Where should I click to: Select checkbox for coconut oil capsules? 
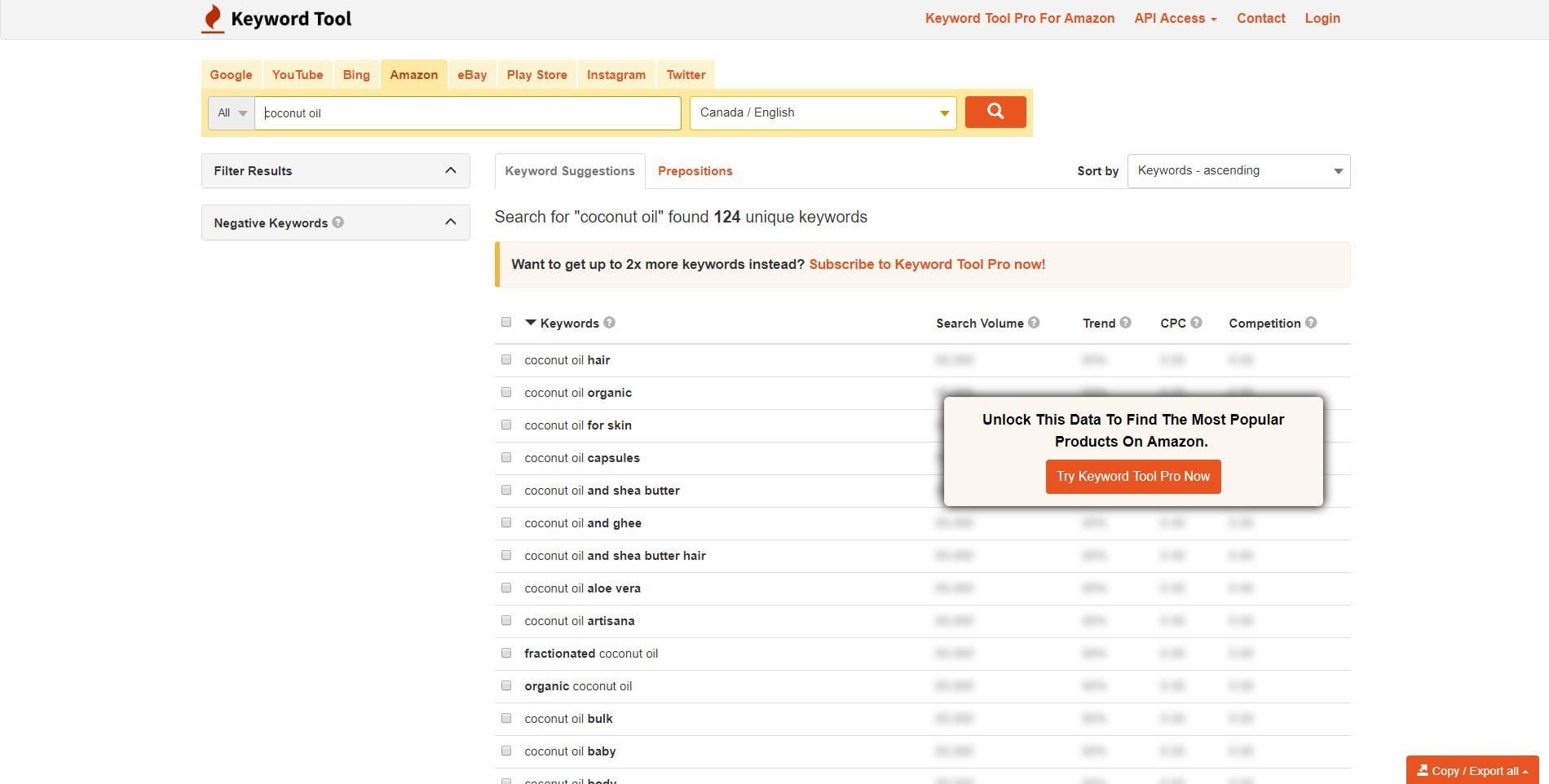pyautogui.click(x=506, y=457)
